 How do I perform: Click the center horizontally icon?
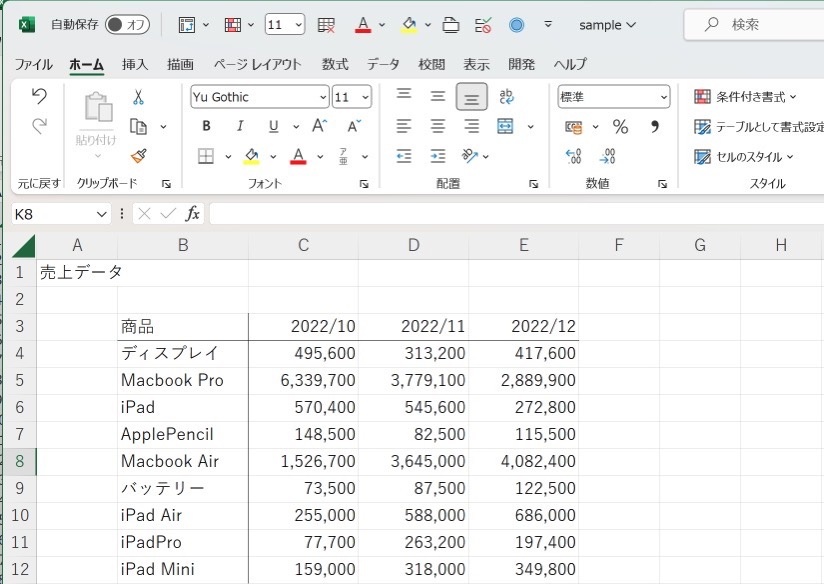[x=438, y=126]
